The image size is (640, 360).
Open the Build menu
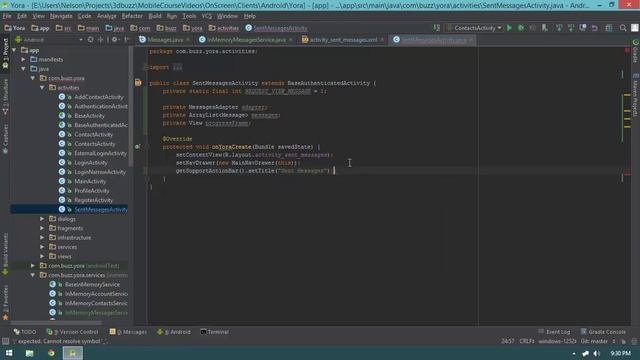(155, 16)
